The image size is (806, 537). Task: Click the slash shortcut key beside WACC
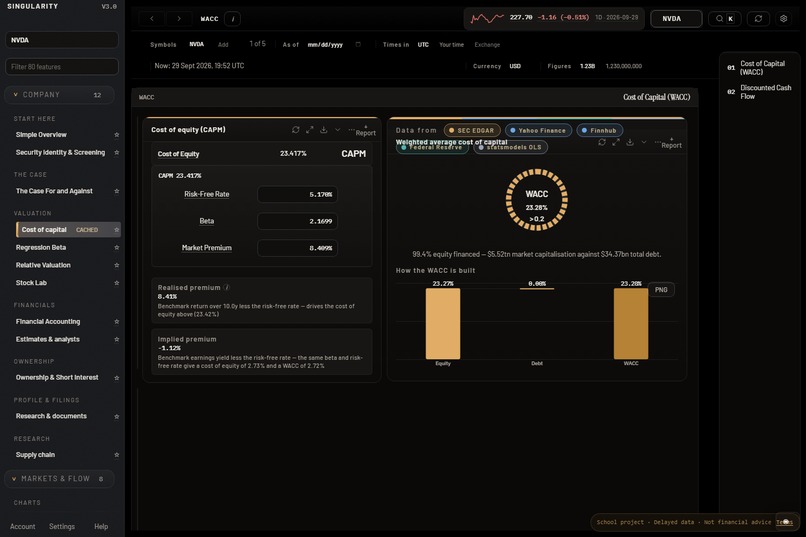(233, 19)
